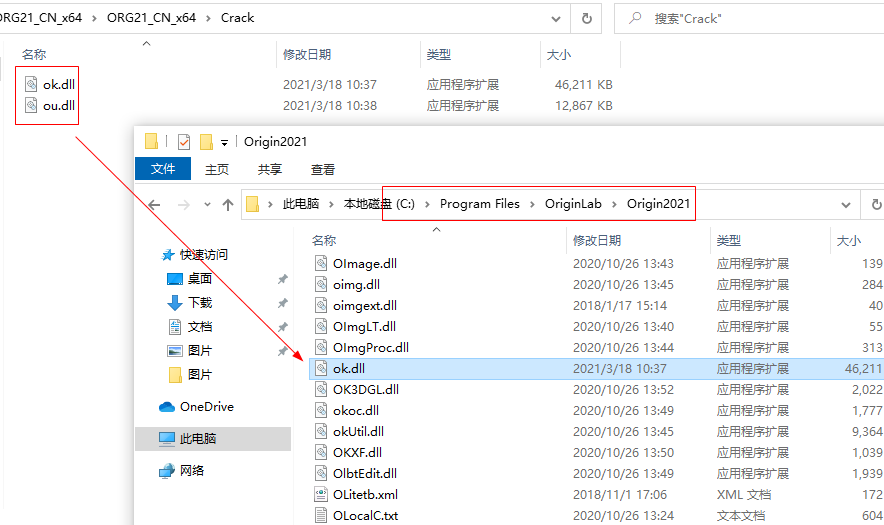884x525 pixels.
Task: Click pin icon next to 下载
Action: point(282,303)
